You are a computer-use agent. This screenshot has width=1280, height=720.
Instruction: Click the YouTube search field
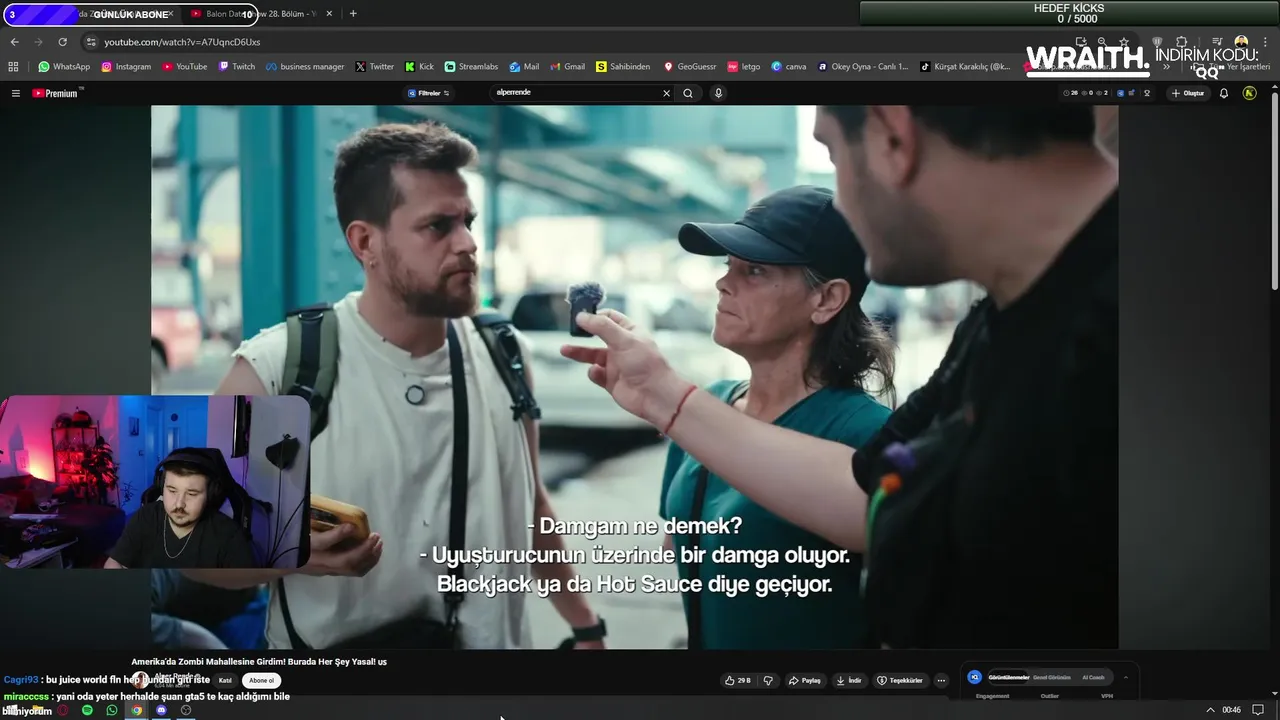coord(575,93)
